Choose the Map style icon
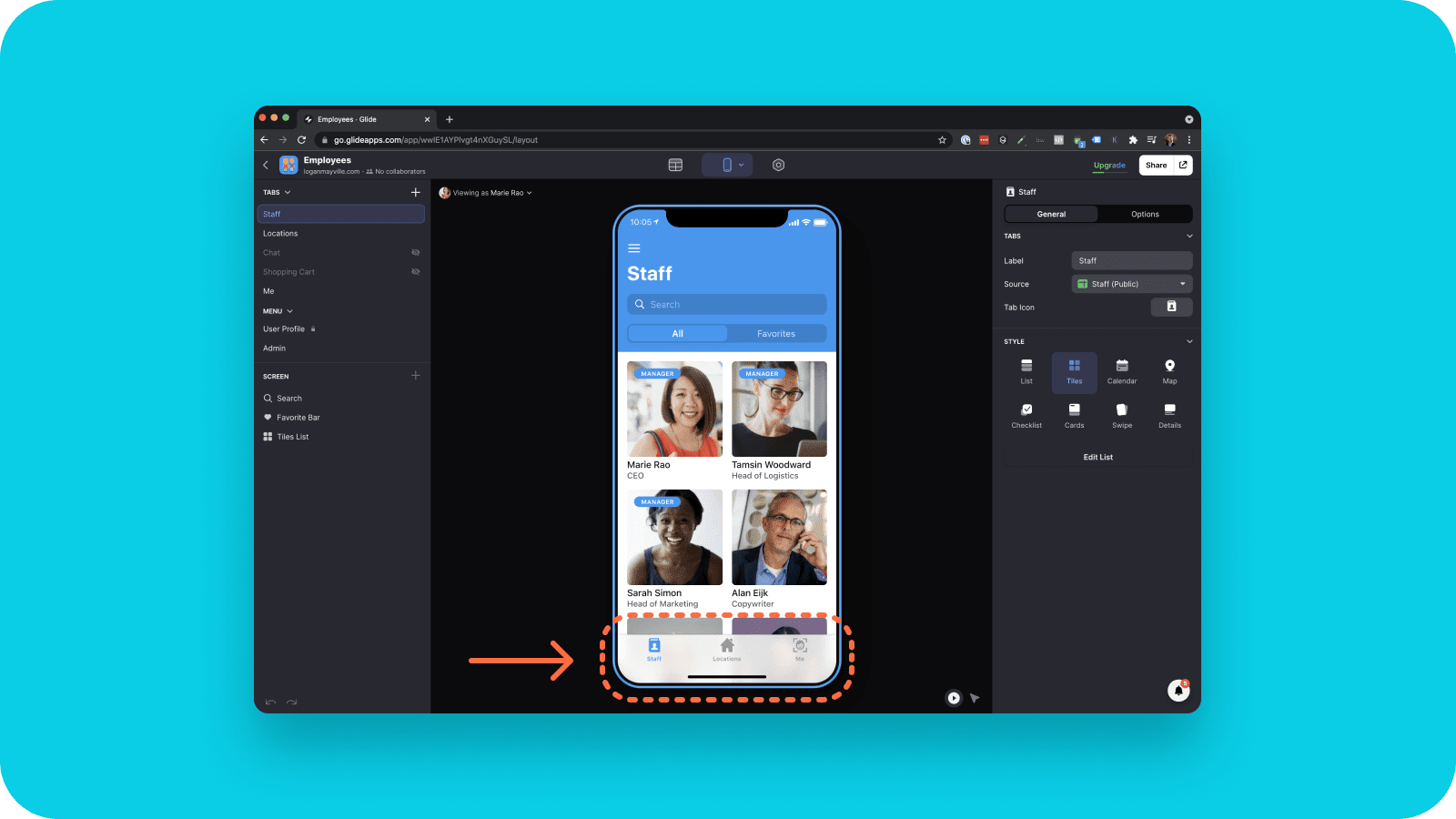 1169,371
